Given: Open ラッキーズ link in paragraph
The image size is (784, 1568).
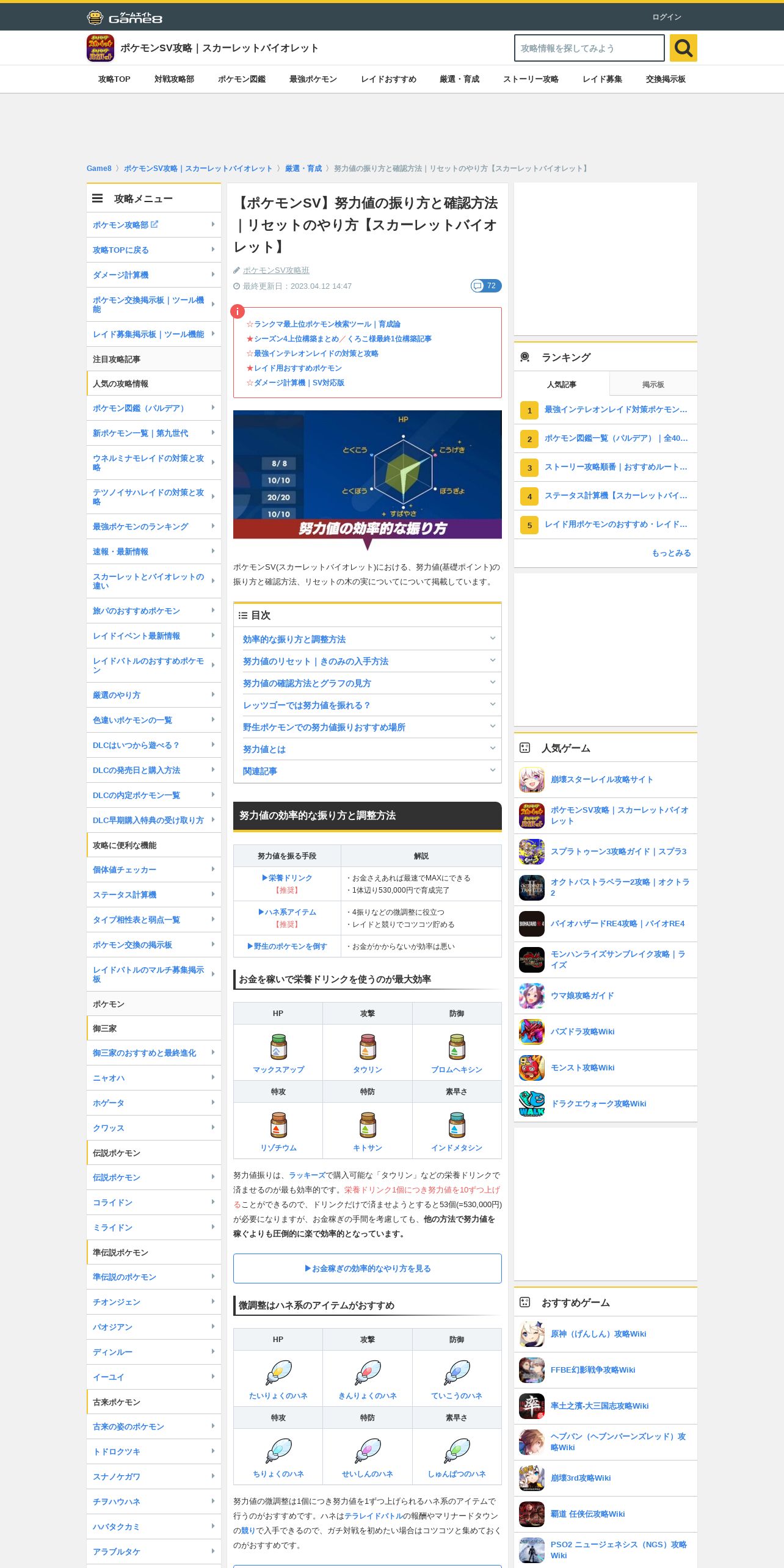Looking at the screenshot, I should tap(307, 1175).
